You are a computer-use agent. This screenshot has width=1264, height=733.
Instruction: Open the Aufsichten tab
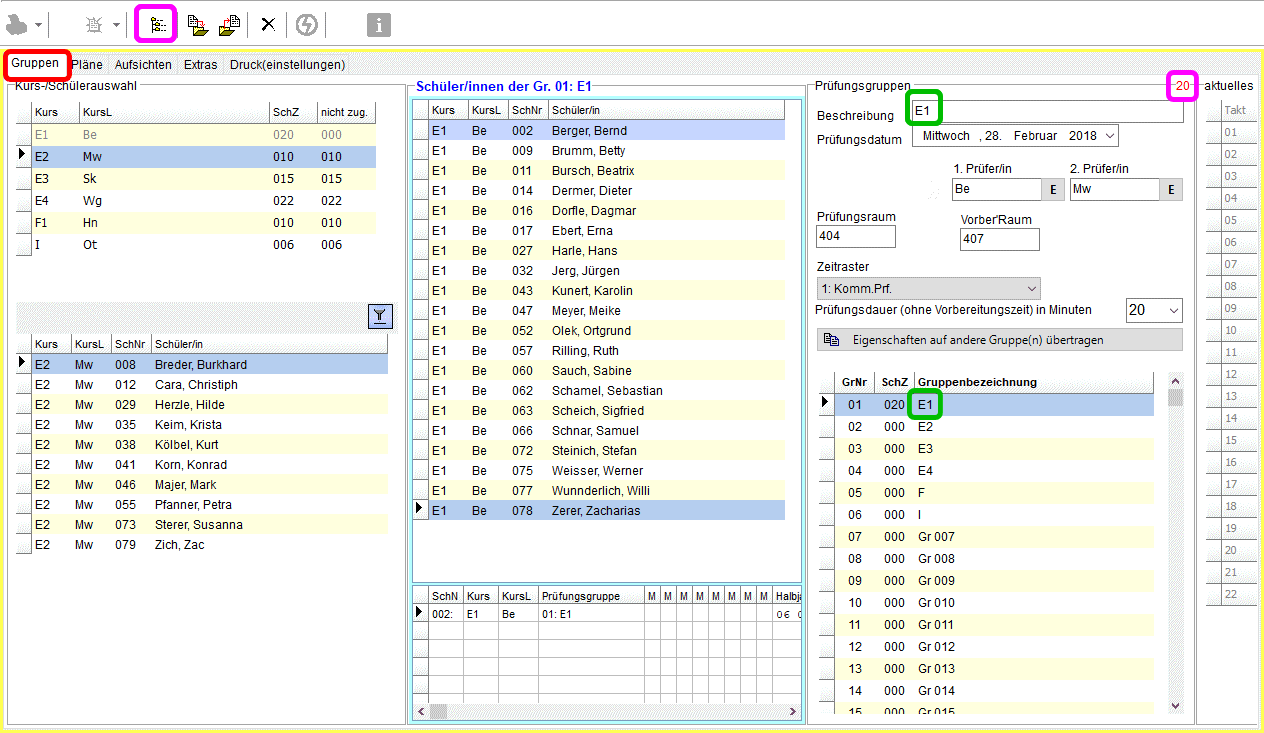point(143,65)
